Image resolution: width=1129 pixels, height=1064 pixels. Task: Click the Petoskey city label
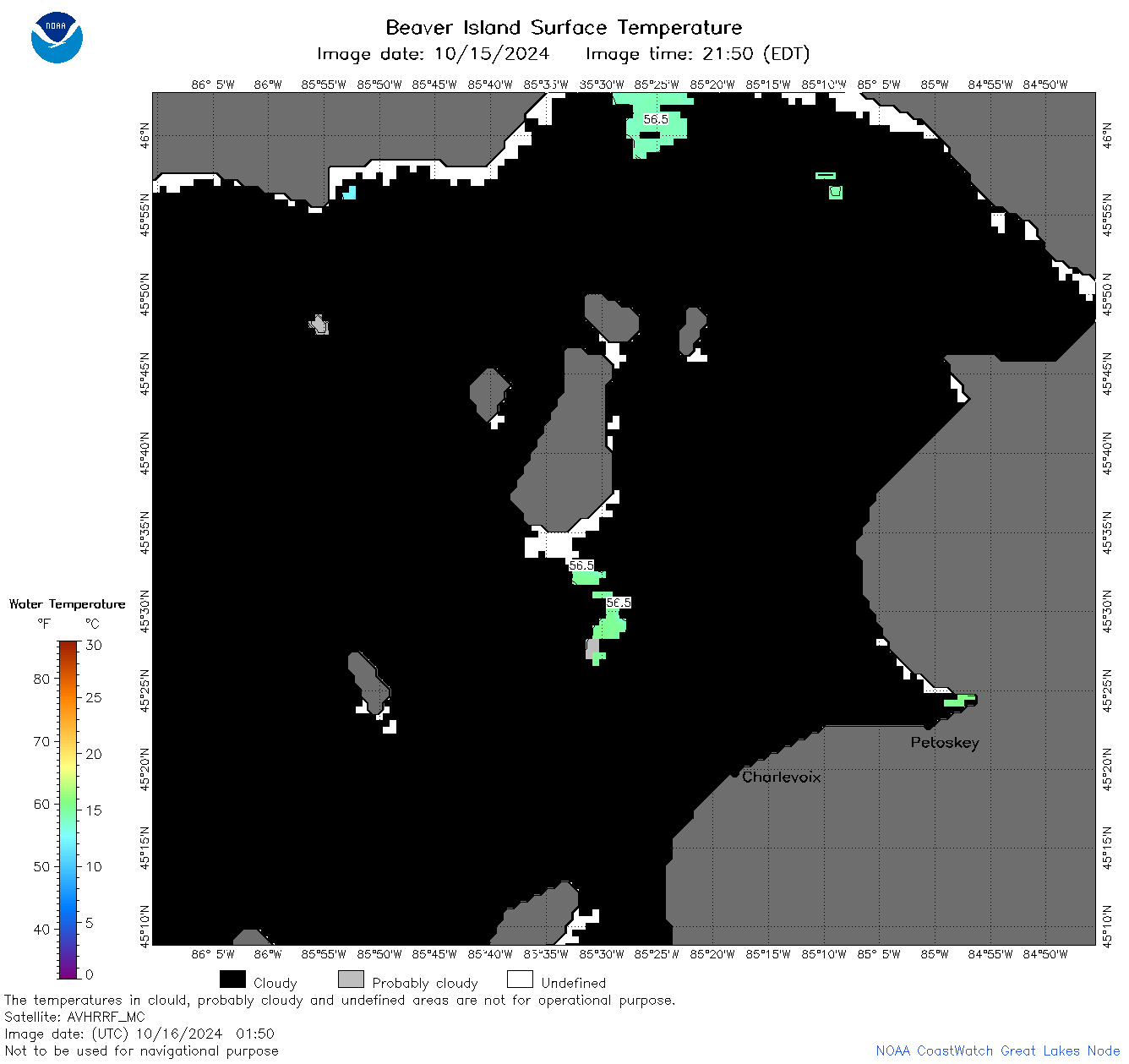[945, 743]
